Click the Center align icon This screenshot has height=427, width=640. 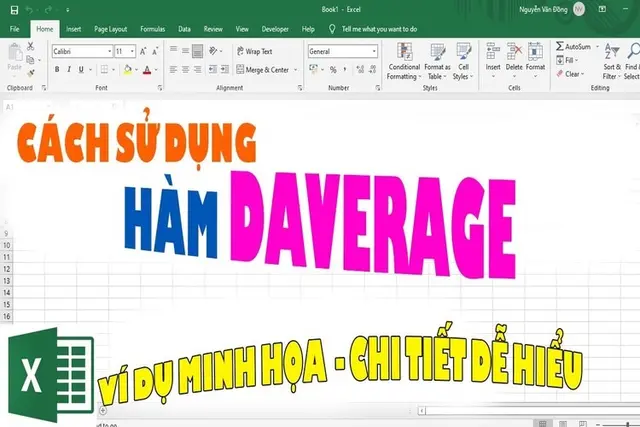(185, 70)
